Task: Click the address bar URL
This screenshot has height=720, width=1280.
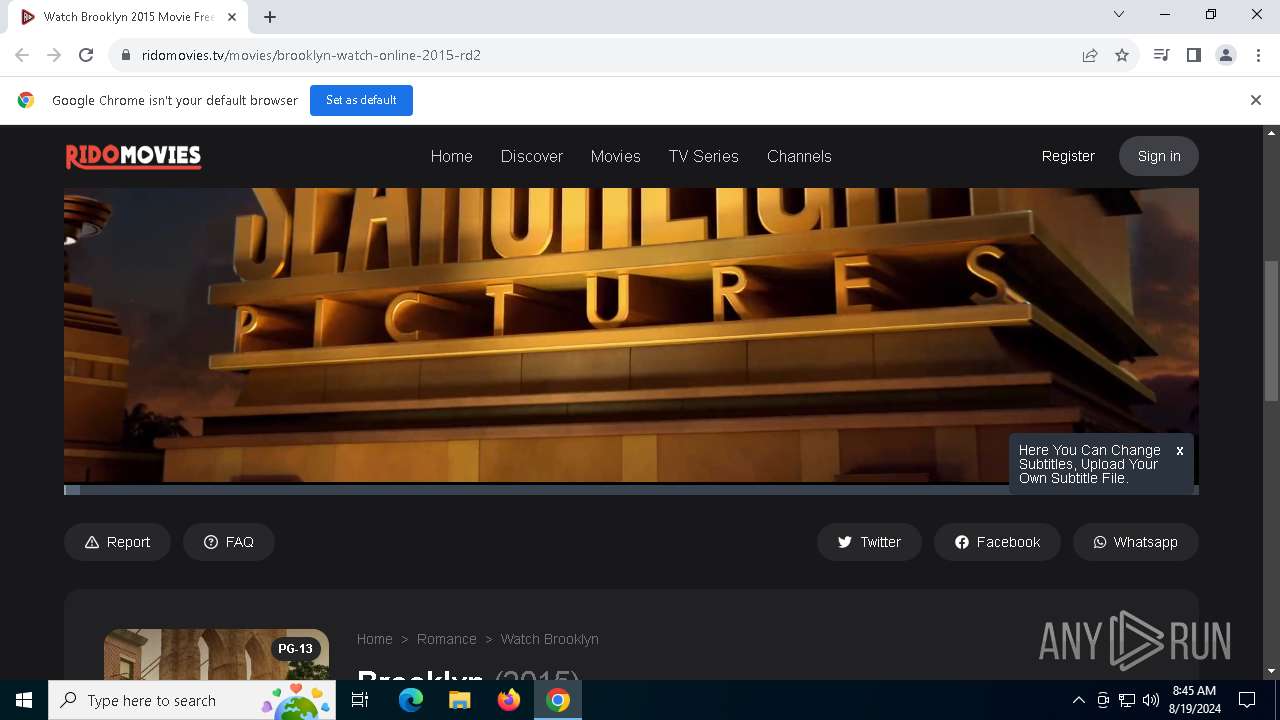Action: click(x=311, y=55)
